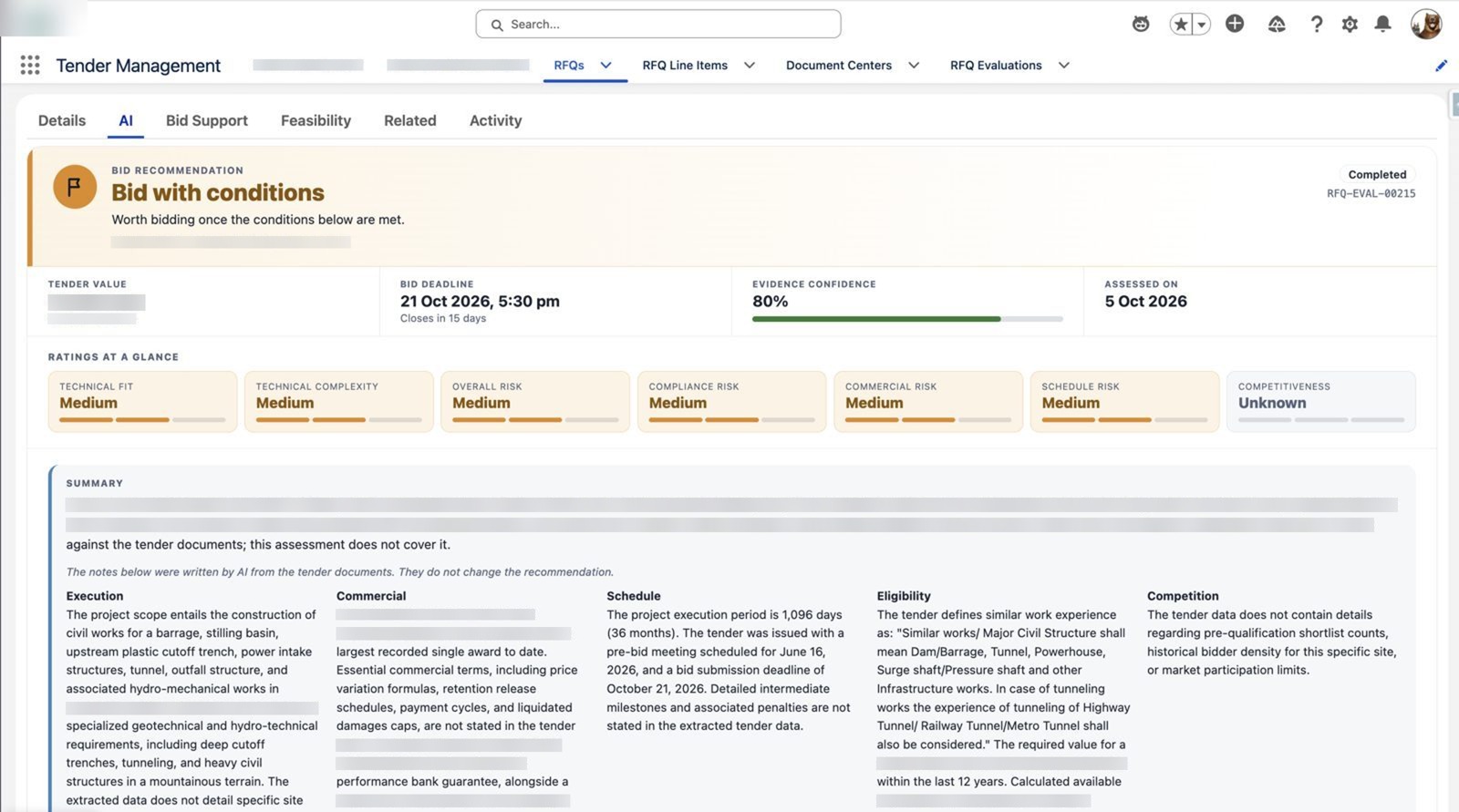
Task: Open the favorites list dropdown arrow
Action: click(1202, 25)
